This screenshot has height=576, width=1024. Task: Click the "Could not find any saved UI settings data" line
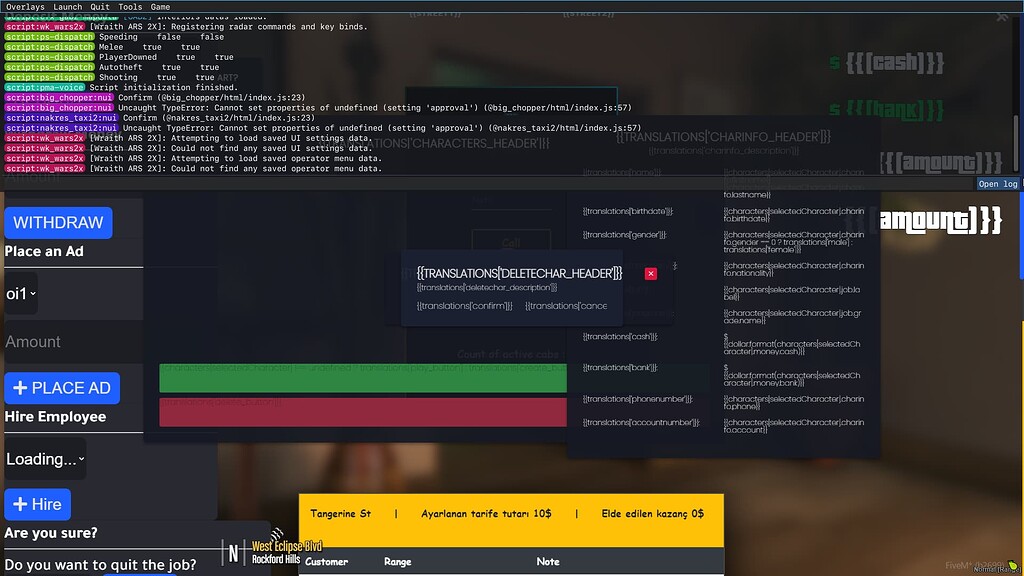coord(231,148)
